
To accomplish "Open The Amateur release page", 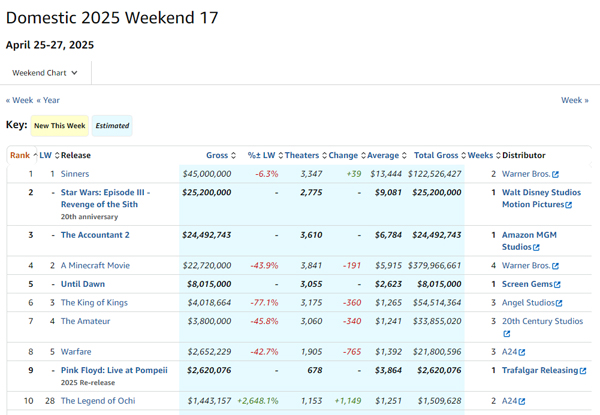I will (x=85, y=321).
